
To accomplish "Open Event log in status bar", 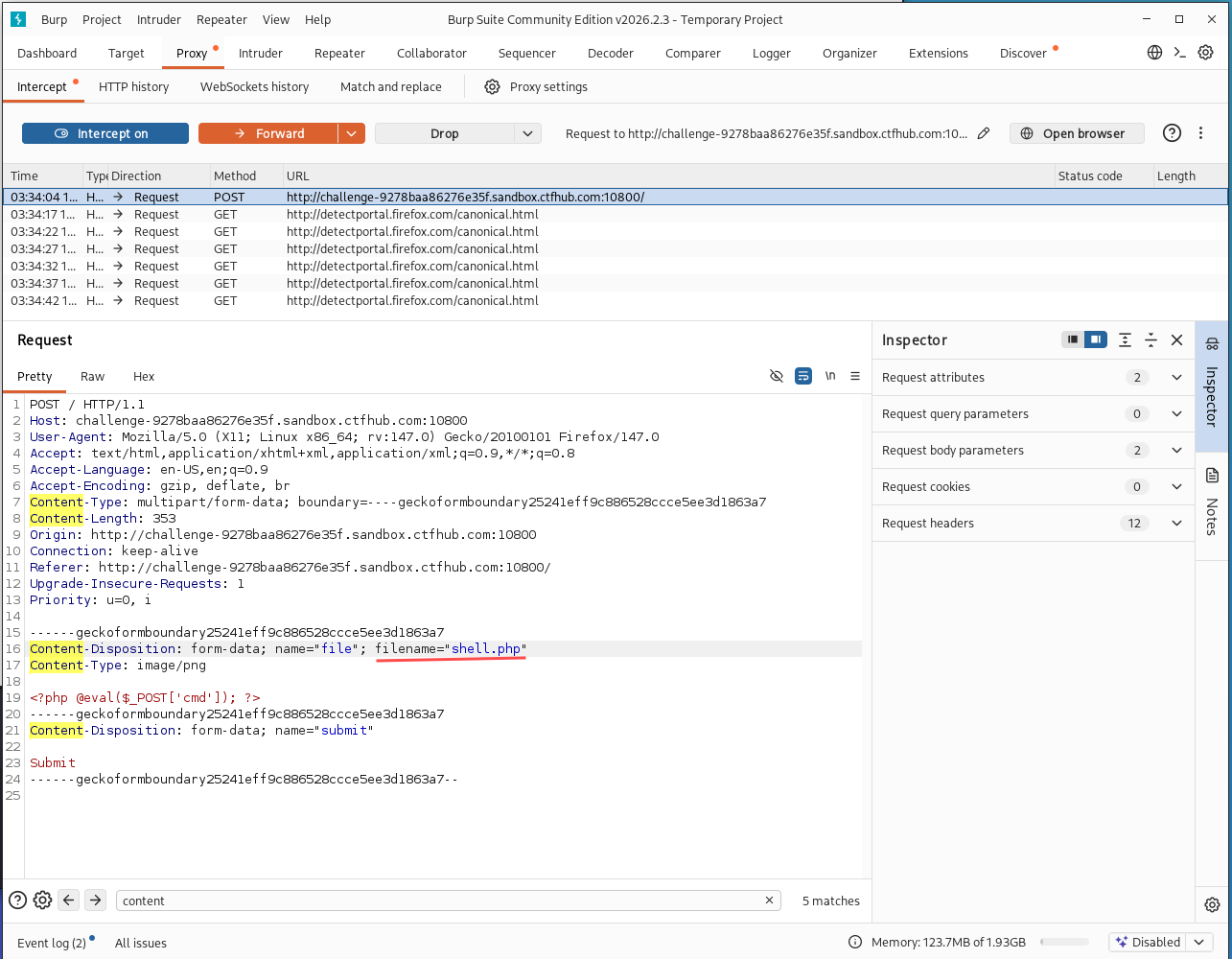I will [x=52, y=943].
